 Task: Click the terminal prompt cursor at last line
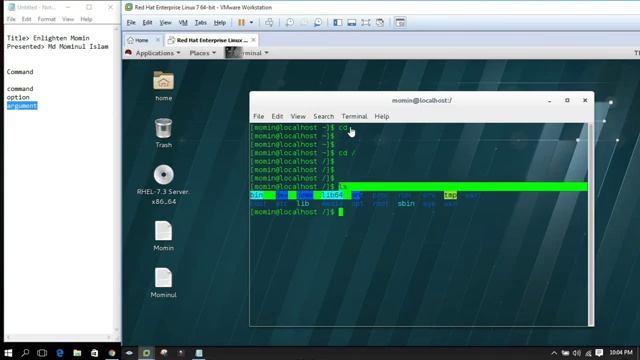[x=341, y=212]
